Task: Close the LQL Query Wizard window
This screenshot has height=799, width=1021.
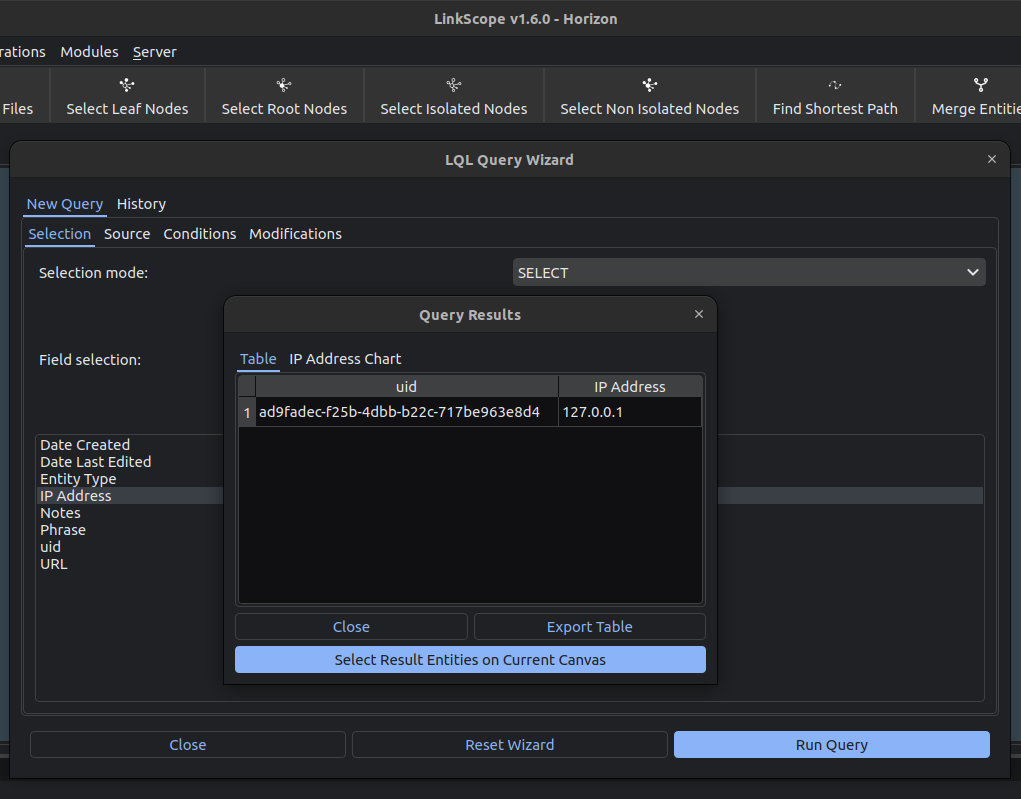Action: tap(992, 160)
